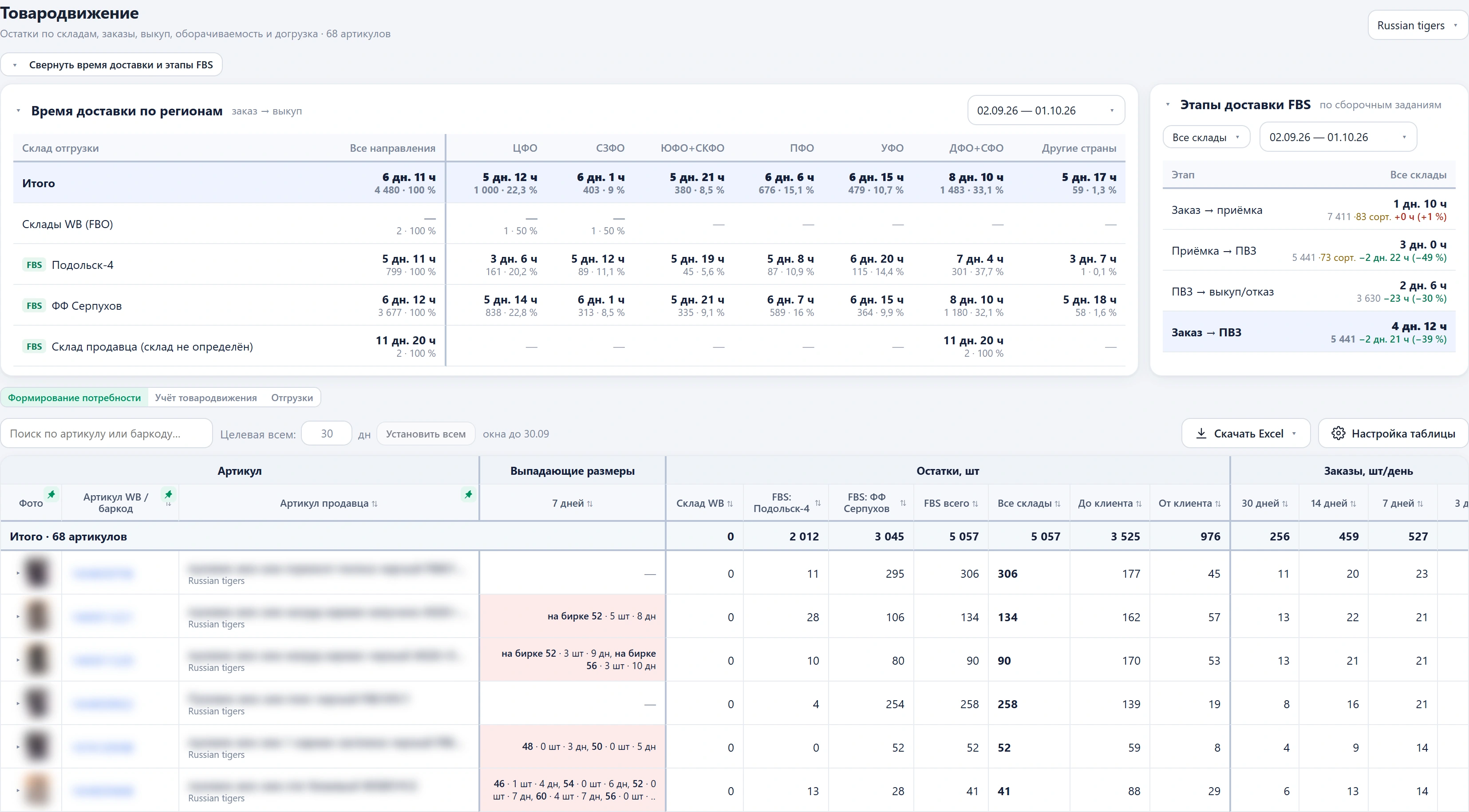Click the Целевая всем days input
Screen dimensions: 1469x812
[x=327, y=434]
